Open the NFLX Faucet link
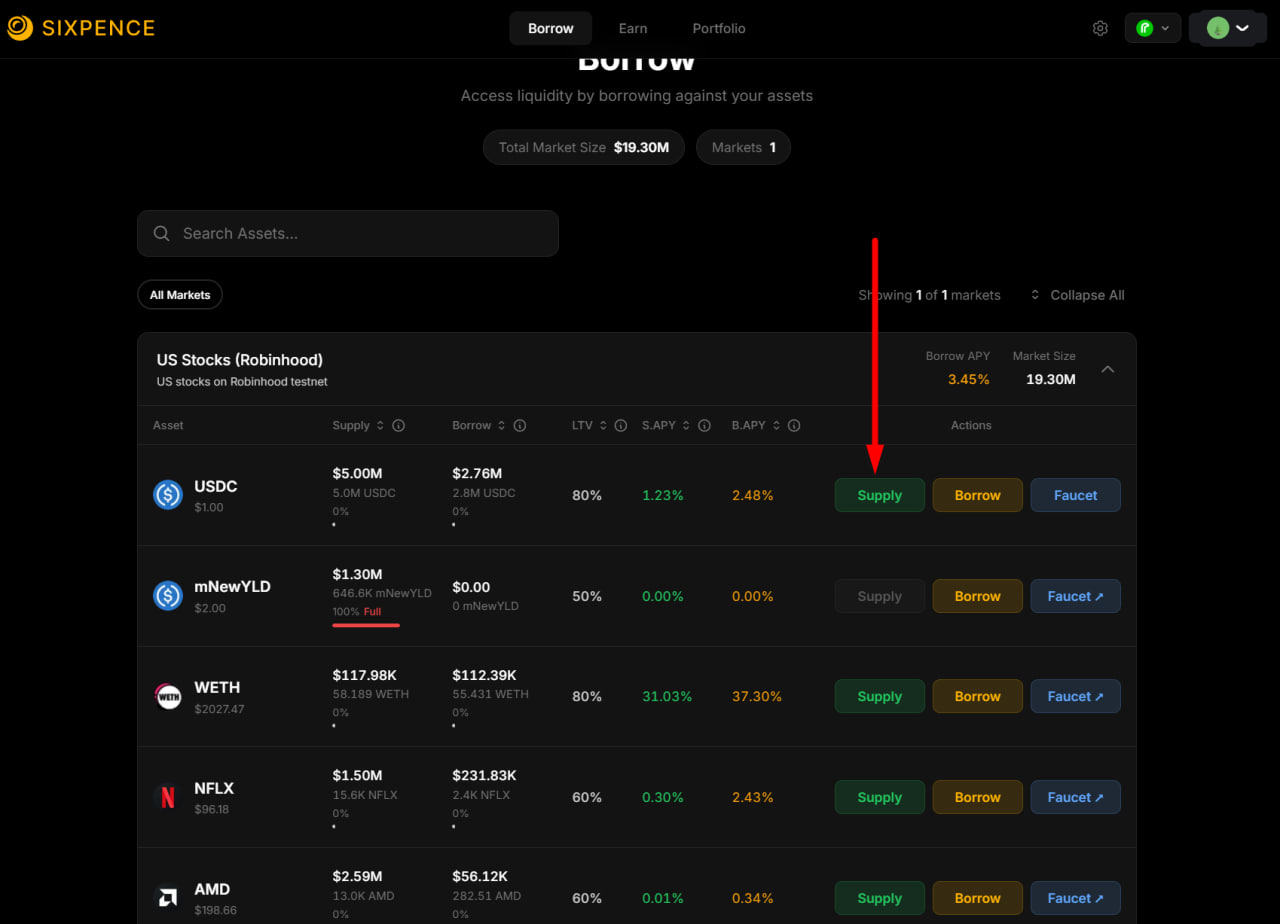 [x=1076, y=797]
